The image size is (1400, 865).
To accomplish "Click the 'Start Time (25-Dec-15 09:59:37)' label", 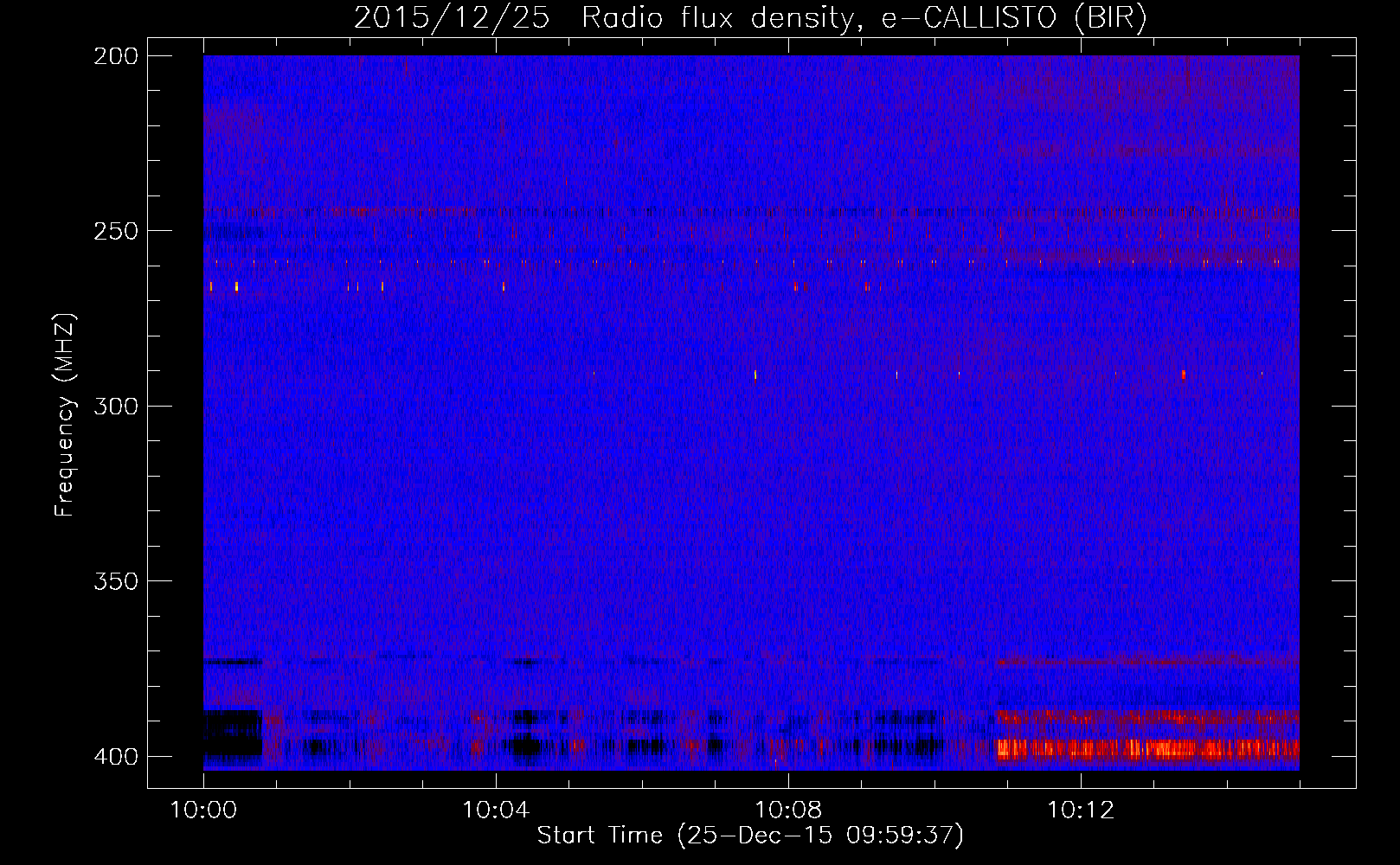I will (x=750, y=836).
